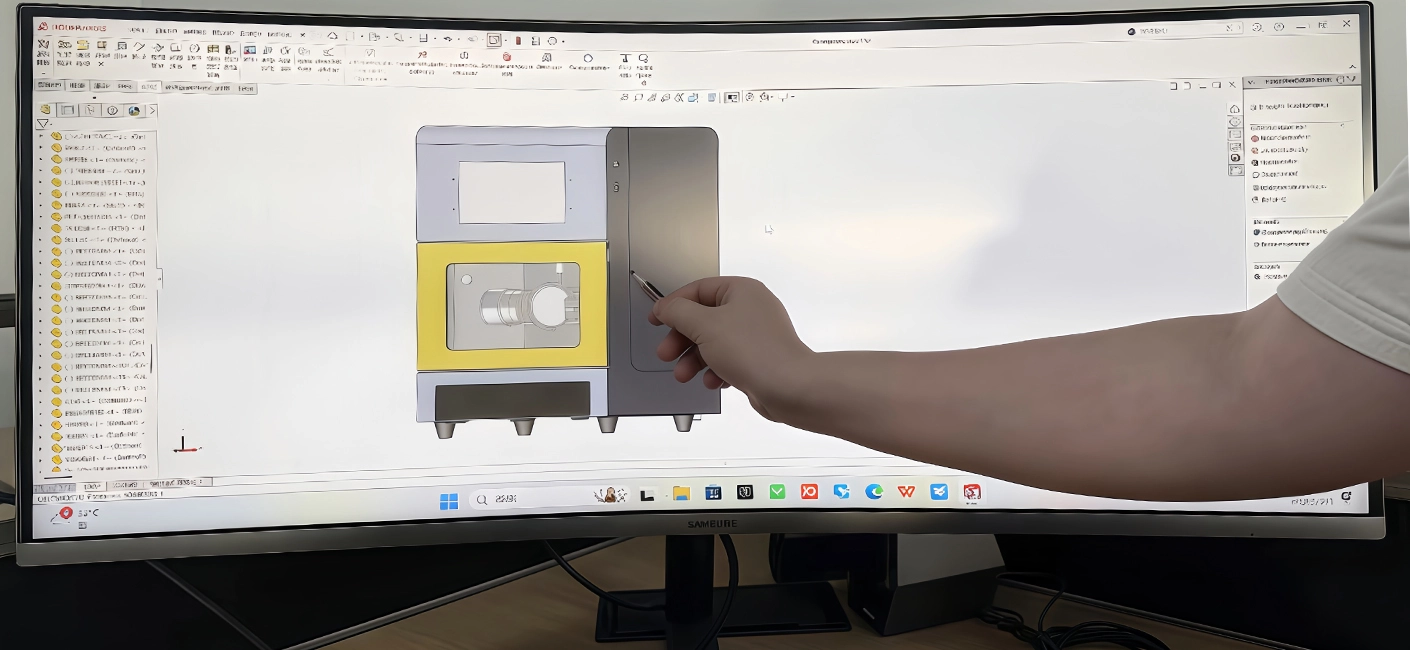
Task: Open the FeatureManager design tree tab
Action: tap(45, 110)
